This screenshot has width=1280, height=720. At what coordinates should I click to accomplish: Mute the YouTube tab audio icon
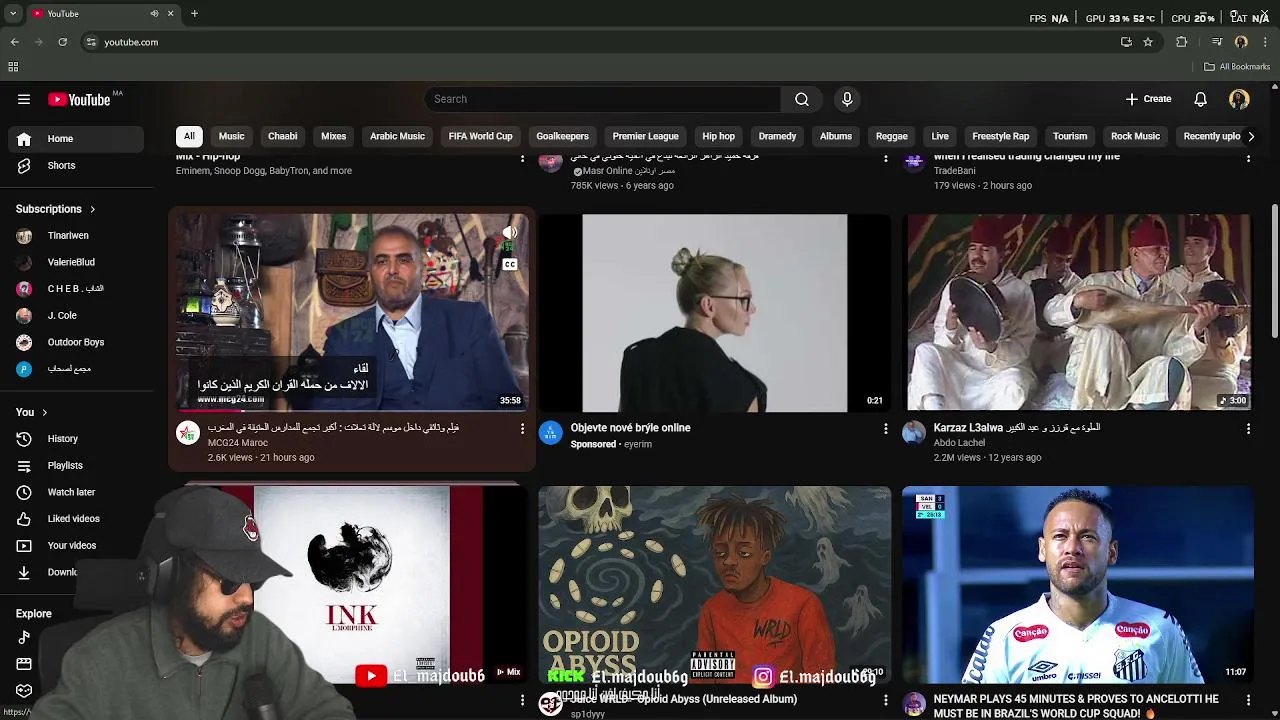pyautogui.click(x=154, y=14)
